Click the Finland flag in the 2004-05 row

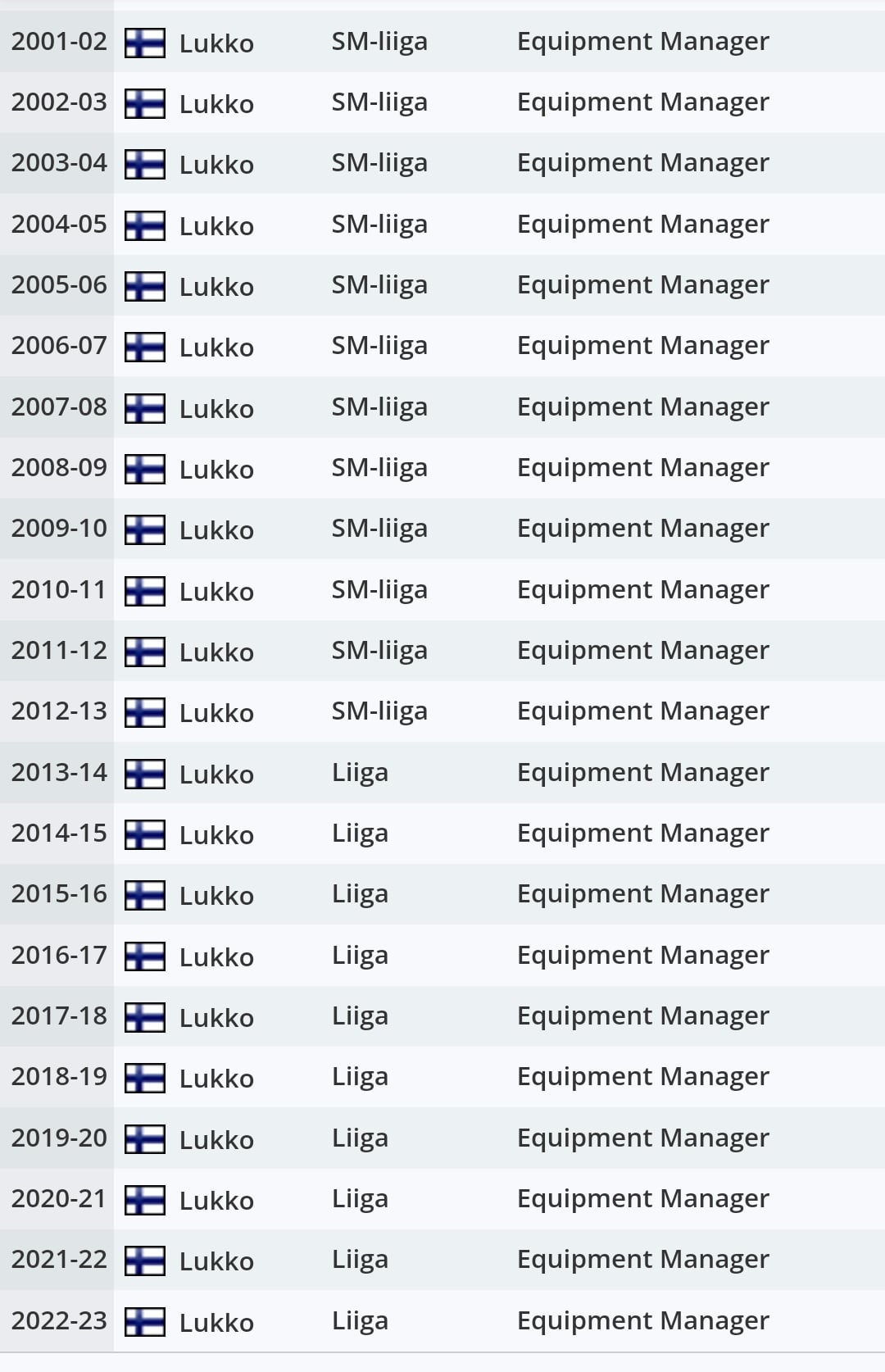click(145, 225)
